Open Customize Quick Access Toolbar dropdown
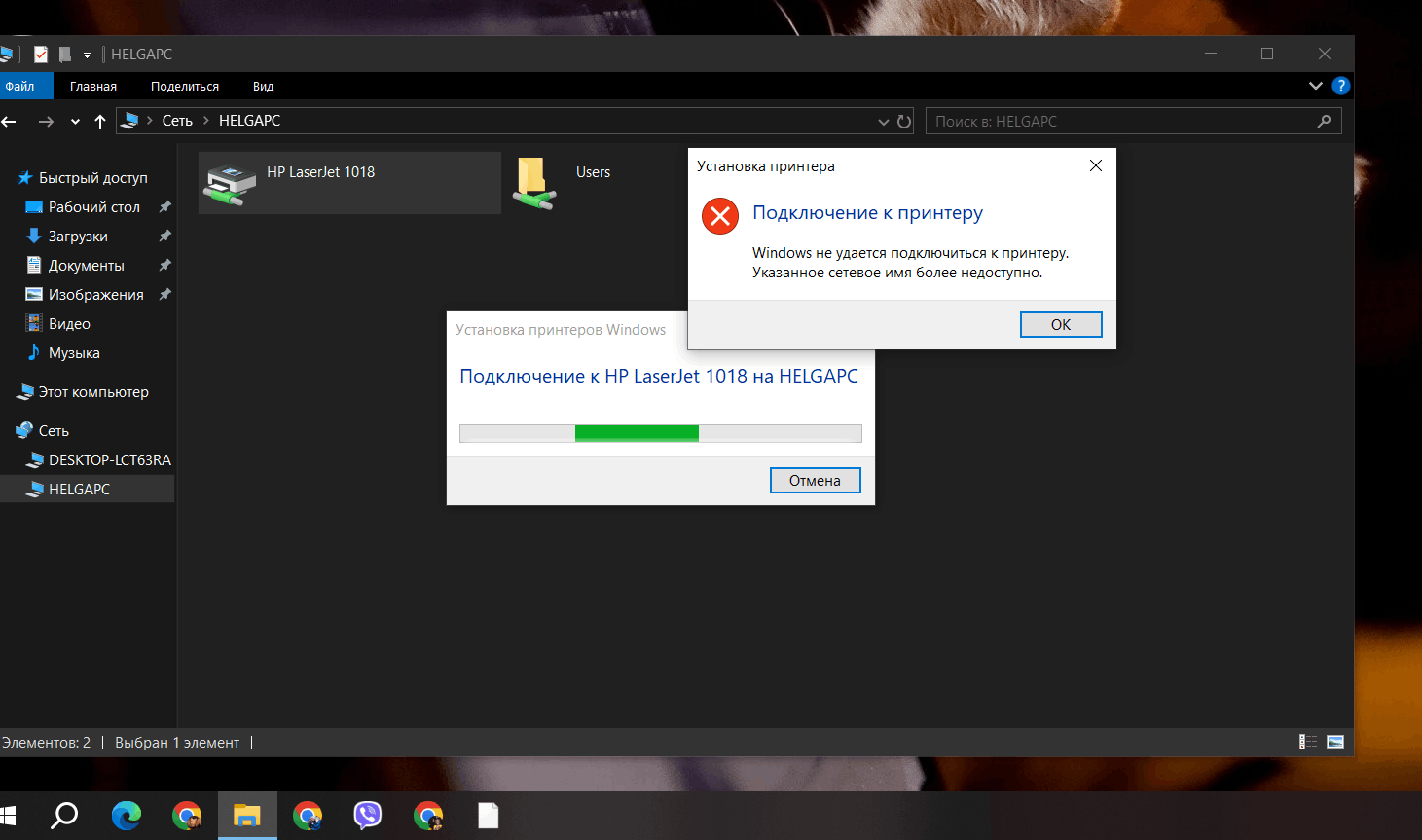This screenshot has width=1422, height=840. [87, 55]
